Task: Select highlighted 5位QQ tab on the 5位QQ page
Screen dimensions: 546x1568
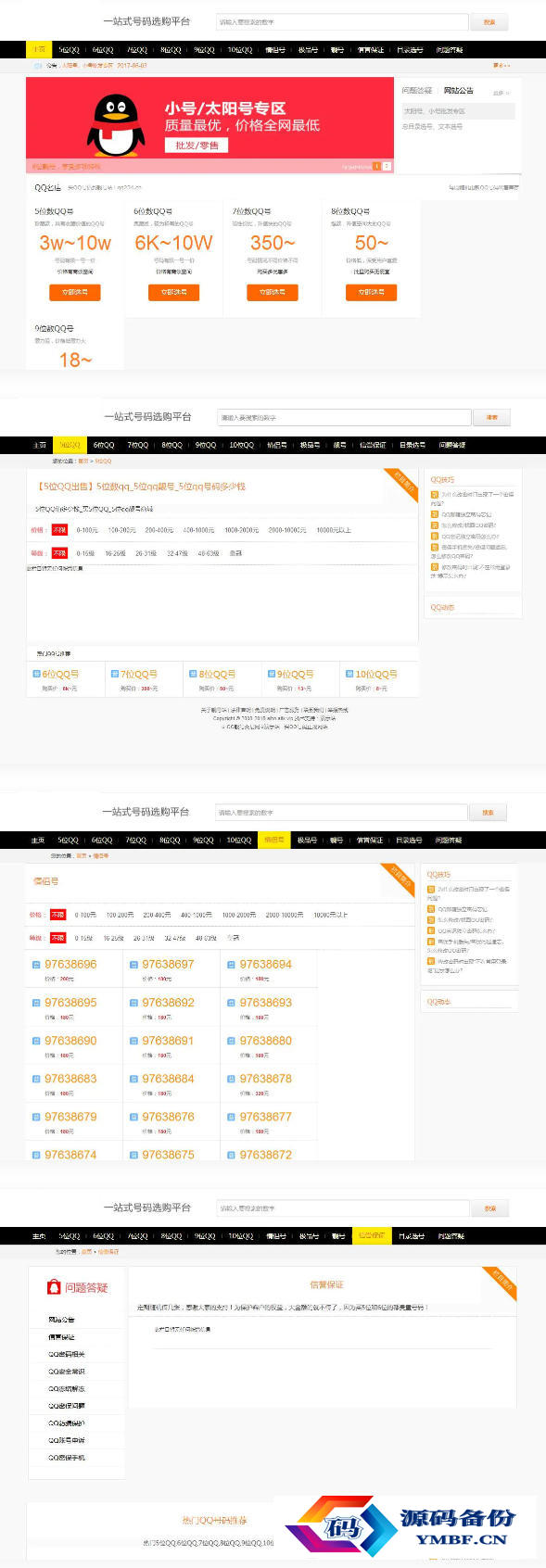Action: (x=70, y=445)
